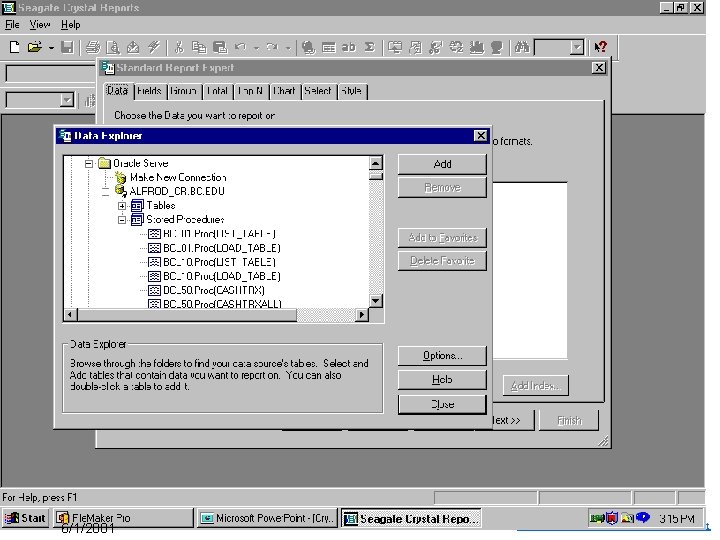
Task: Click the Cut scissors icon
Action: (x=179, y=47)
